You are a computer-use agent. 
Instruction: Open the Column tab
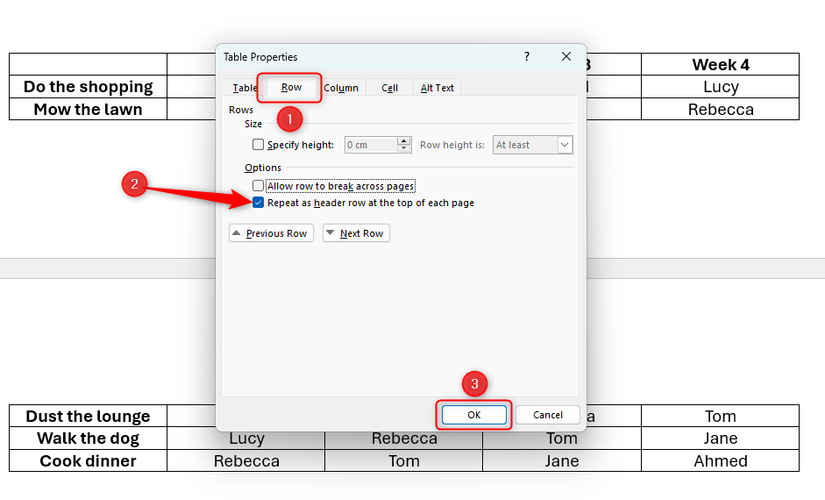point(341,88)
